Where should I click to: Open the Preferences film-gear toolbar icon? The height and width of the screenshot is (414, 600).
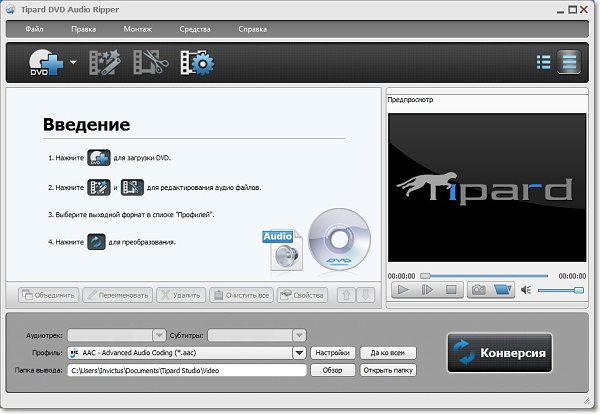pyautogui.click(x=197, y=63)
